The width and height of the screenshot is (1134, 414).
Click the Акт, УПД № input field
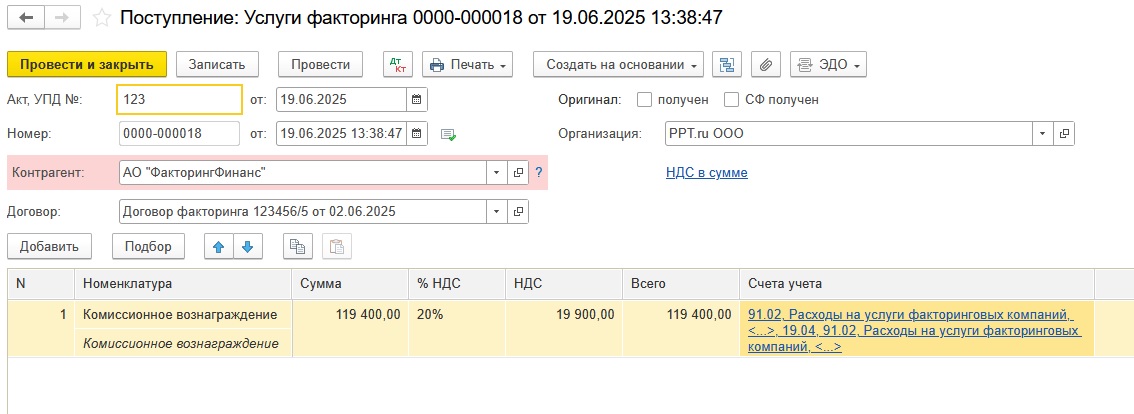pyautogui.click(x=179, y=100)
